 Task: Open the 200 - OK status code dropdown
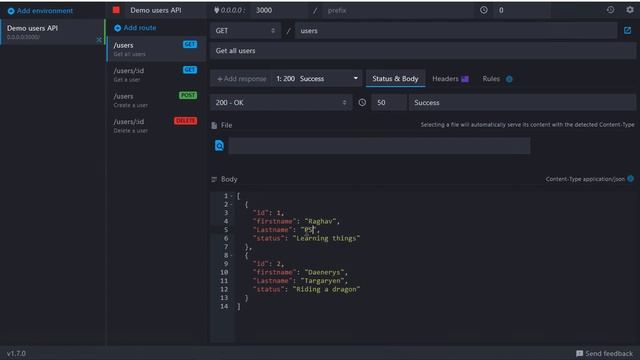click(281, 102)
